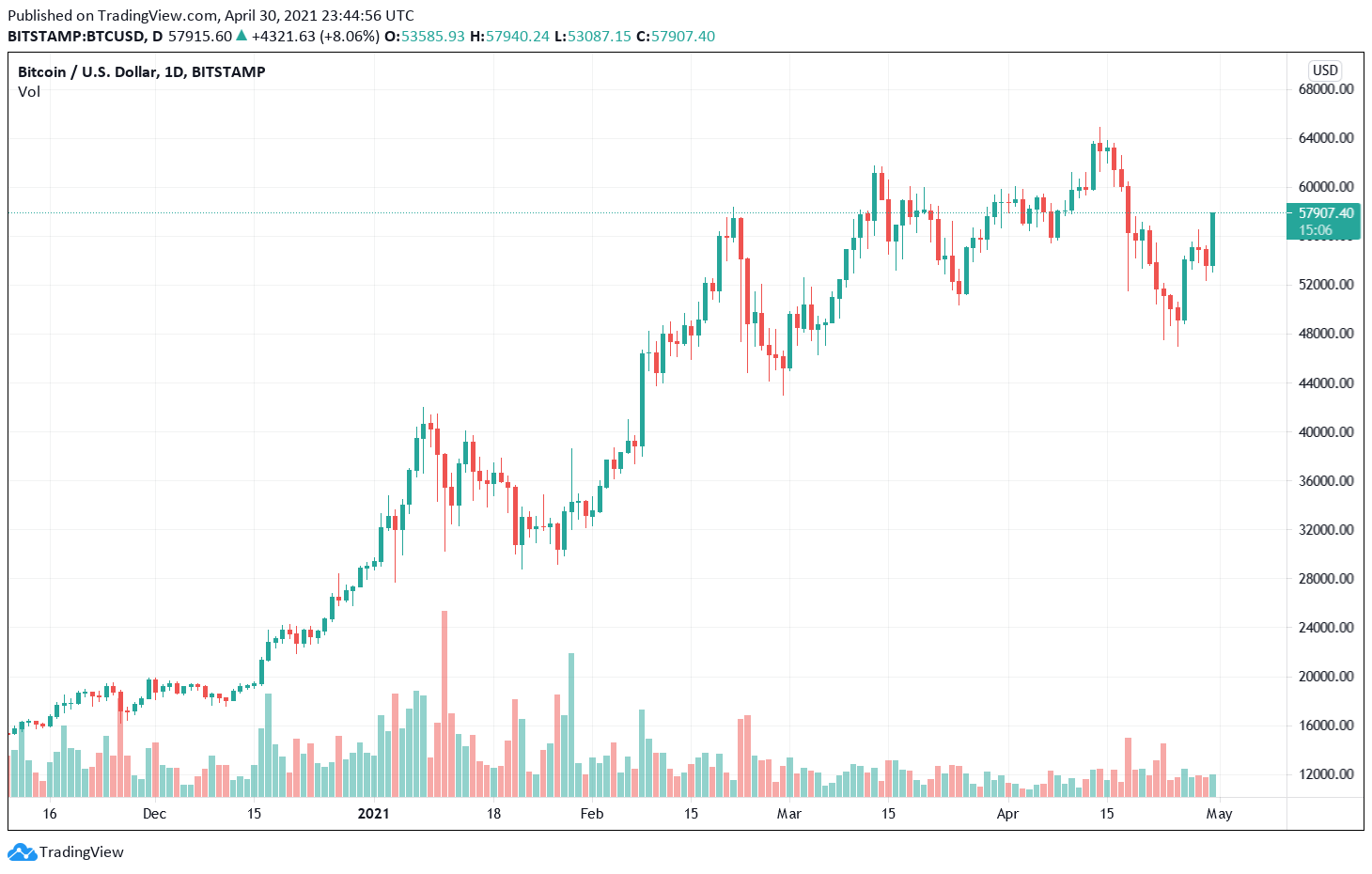Screen dimensions: 1372x874
Task: Click the opening price value 53585.93
Action: [x=433, y=37]
